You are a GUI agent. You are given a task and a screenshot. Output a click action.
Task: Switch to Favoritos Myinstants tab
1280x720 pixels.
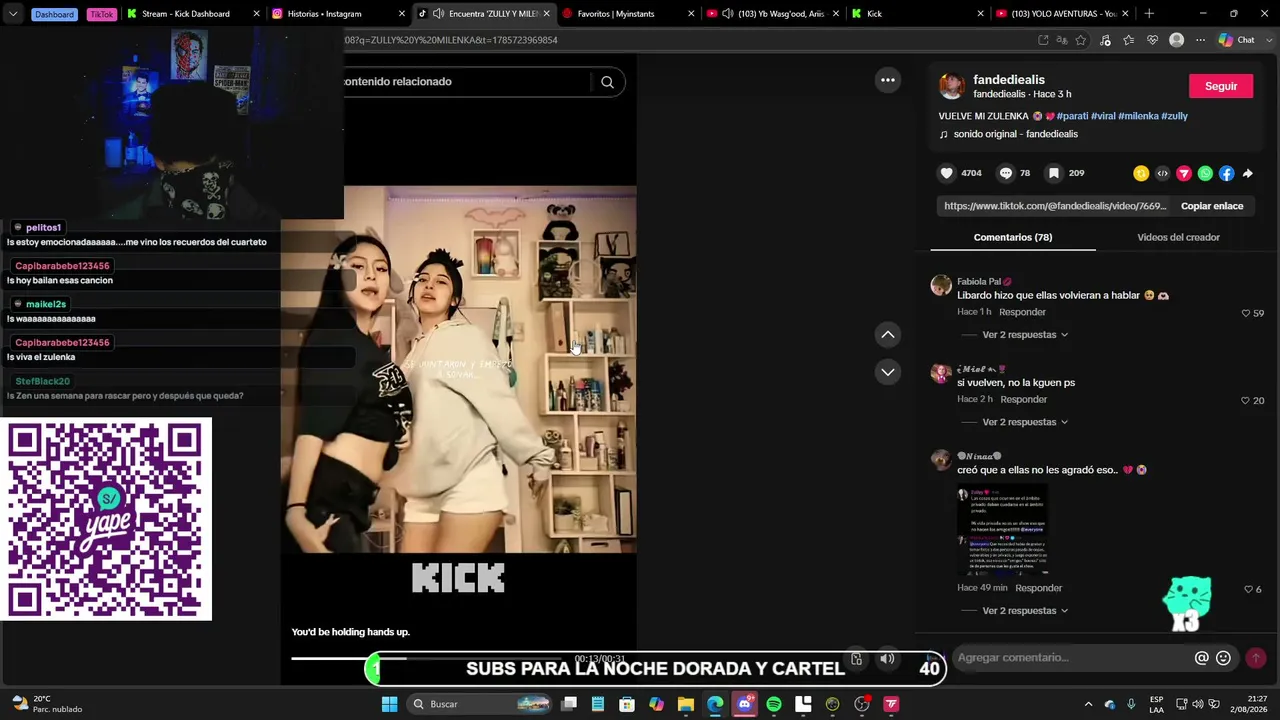pos(627,14)
